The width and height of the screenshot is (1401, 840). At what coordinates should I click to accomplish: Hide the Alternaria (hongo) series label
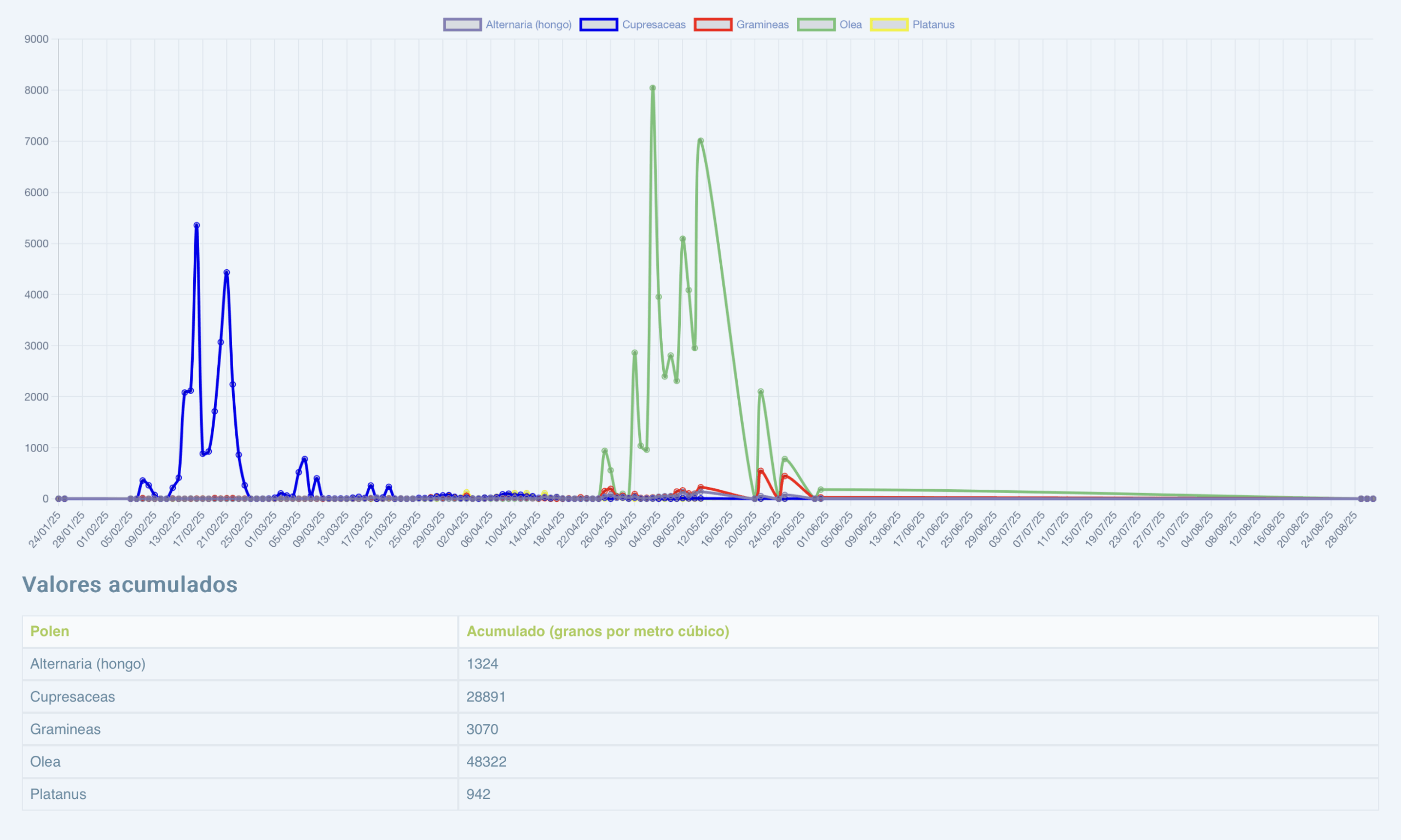coord(528,24)
